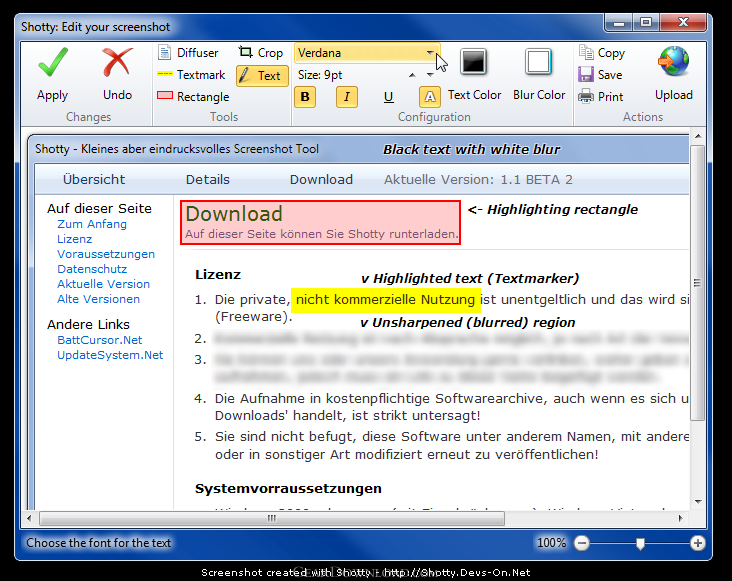Increase font size with up arrow
Screen dimensions: 732x581
[x=412, y=75]
